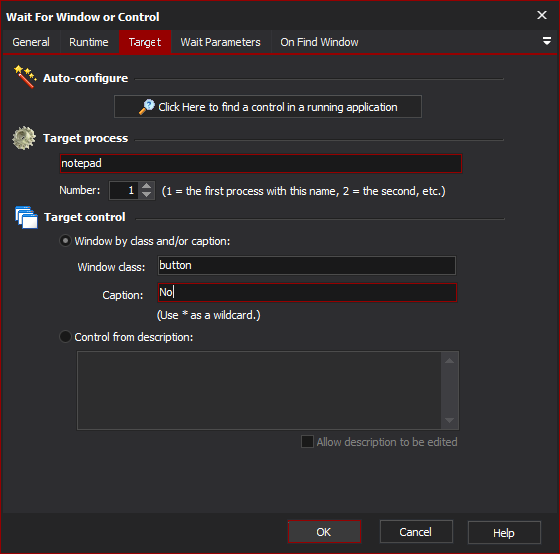Go to the Wait Parameters tab
Screen dimensions: 560x554
pyautogui.click(x=220, y=42)
